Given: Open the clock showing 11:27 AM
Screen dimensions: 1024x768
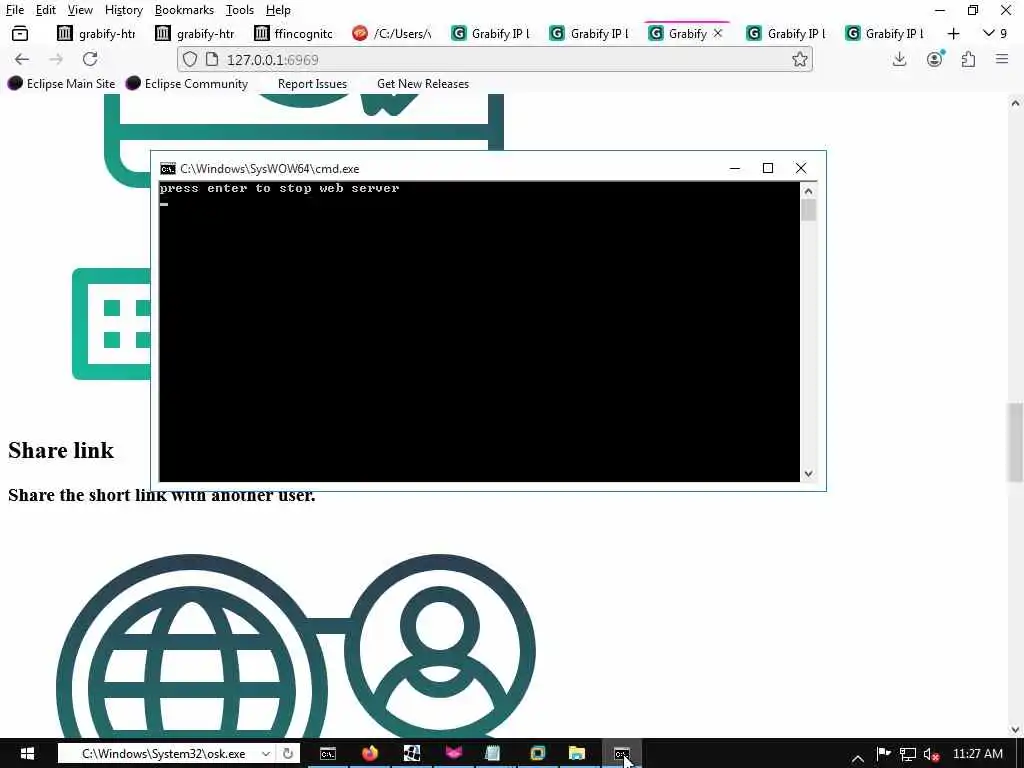Looking at the screenshot, I should (x=978, y=753).
